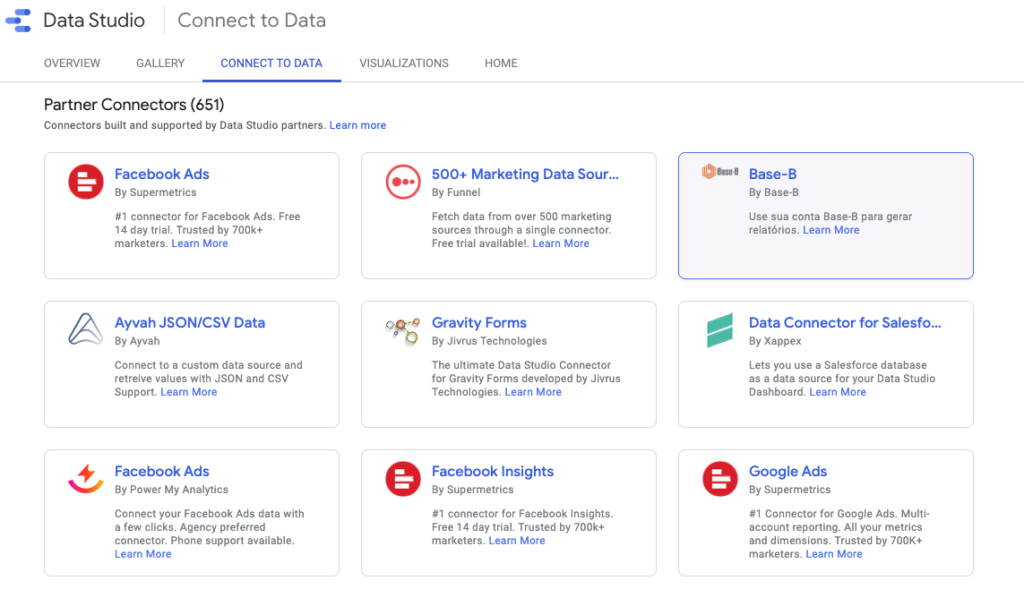Open Facebook Ads by Supermetrics title link
The height and width of the screenshot is (589, 1024).
(x=162, y=174)
